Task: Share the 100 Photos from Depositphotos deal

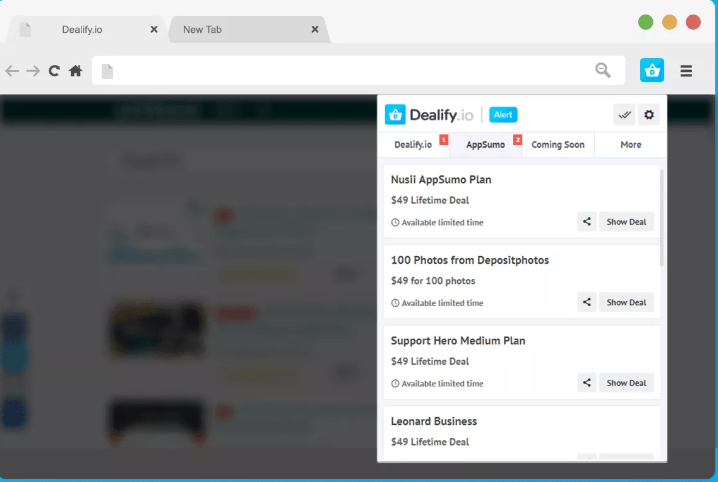Action: (587, 302)
